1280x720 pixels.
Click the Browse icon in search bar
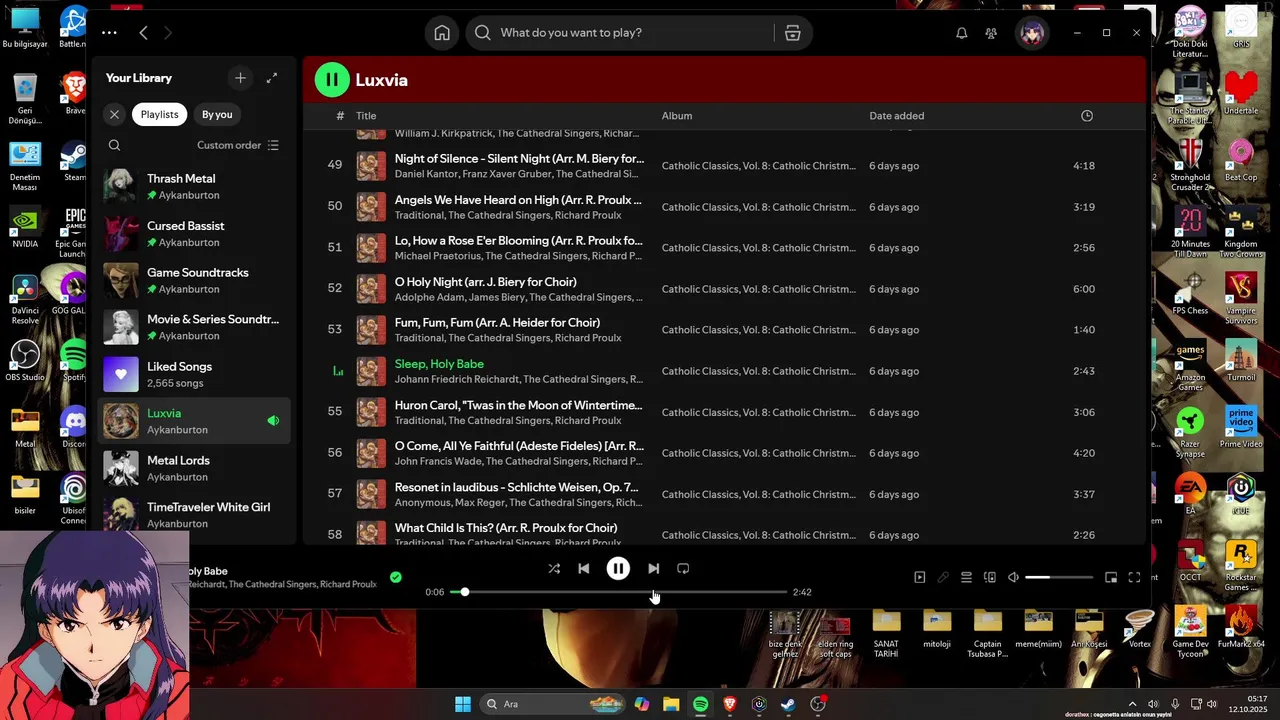click(793, 33)
